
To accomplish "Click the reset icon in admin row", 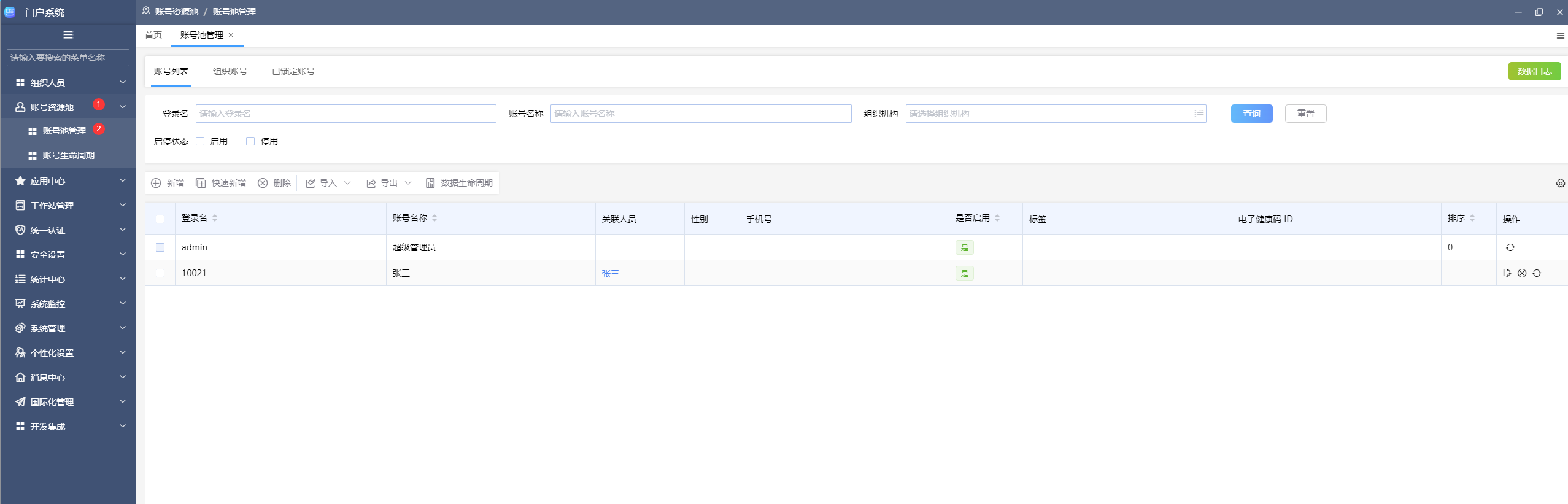I will 1510,247.
